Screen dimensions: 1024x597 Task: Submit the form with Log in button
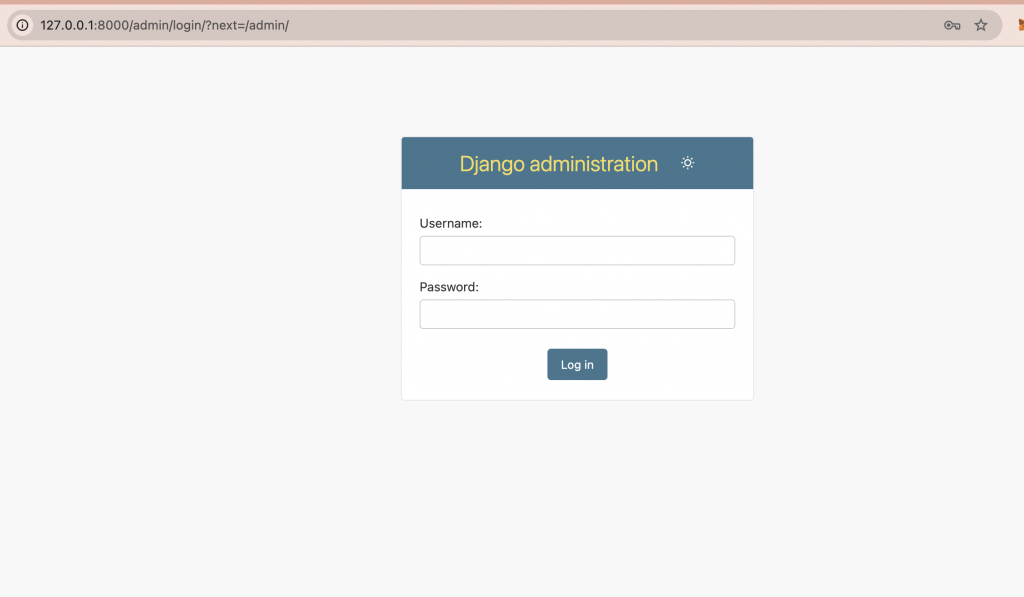pyautogui.click(x=577, y=364)
